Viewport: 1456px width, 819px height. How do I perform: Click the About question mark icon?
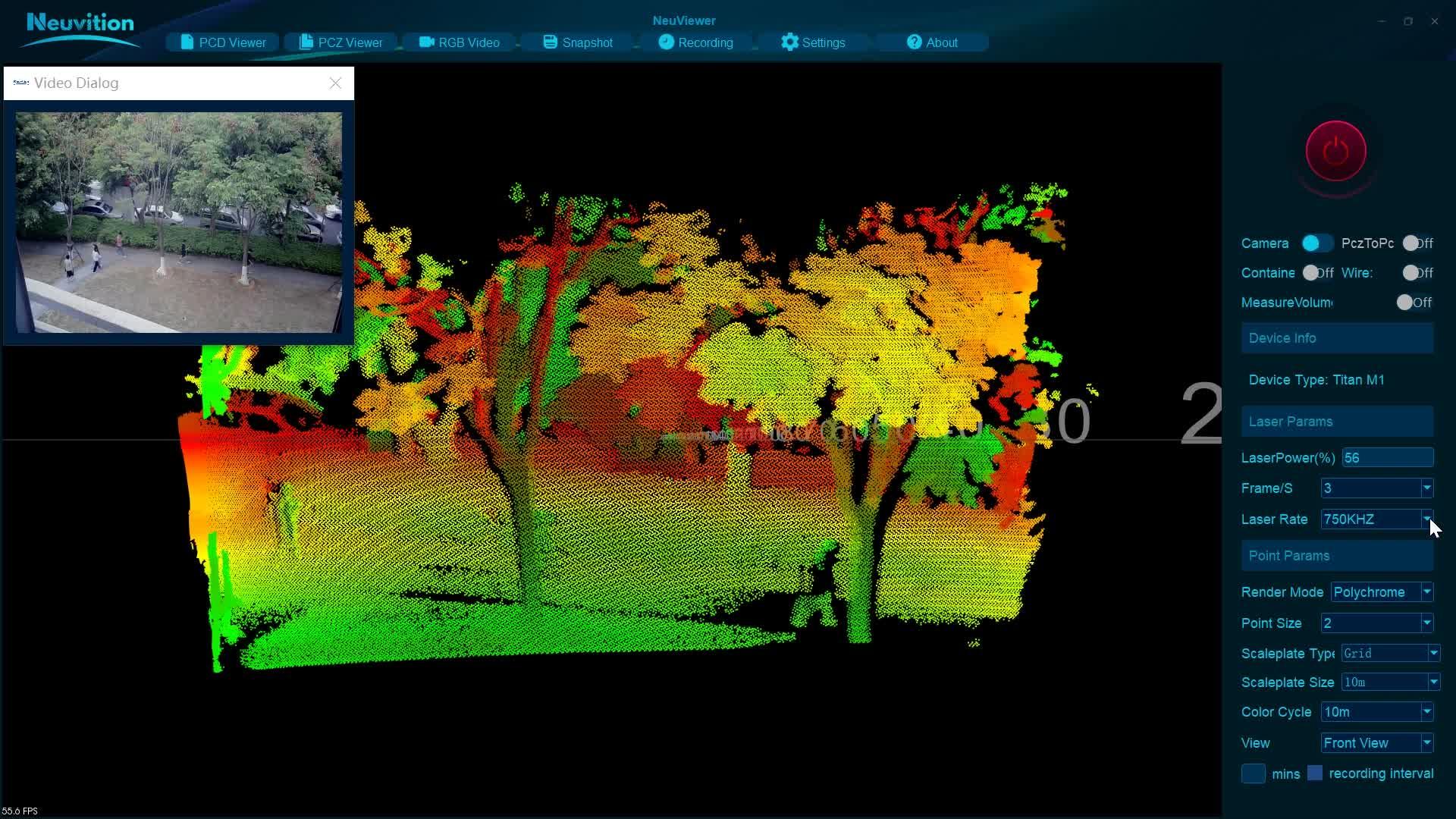click(x=914, y=42)
